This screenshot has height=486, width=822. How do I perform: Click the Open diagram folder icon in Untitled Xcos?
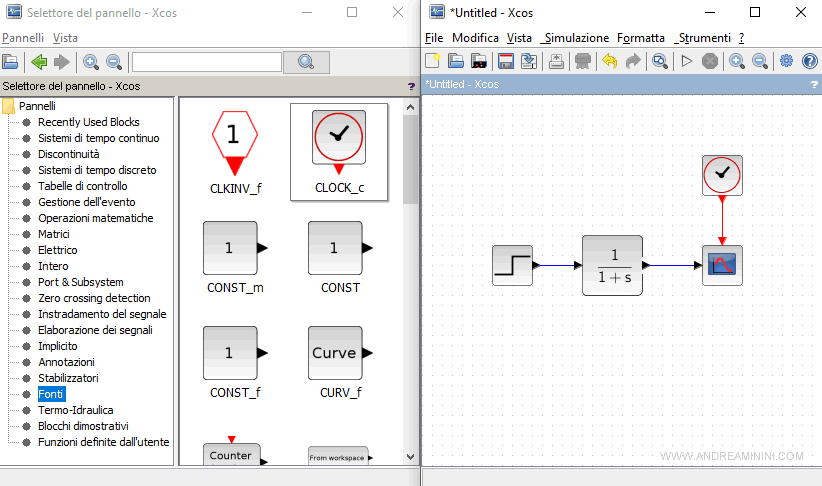click(x=455, y=61)
